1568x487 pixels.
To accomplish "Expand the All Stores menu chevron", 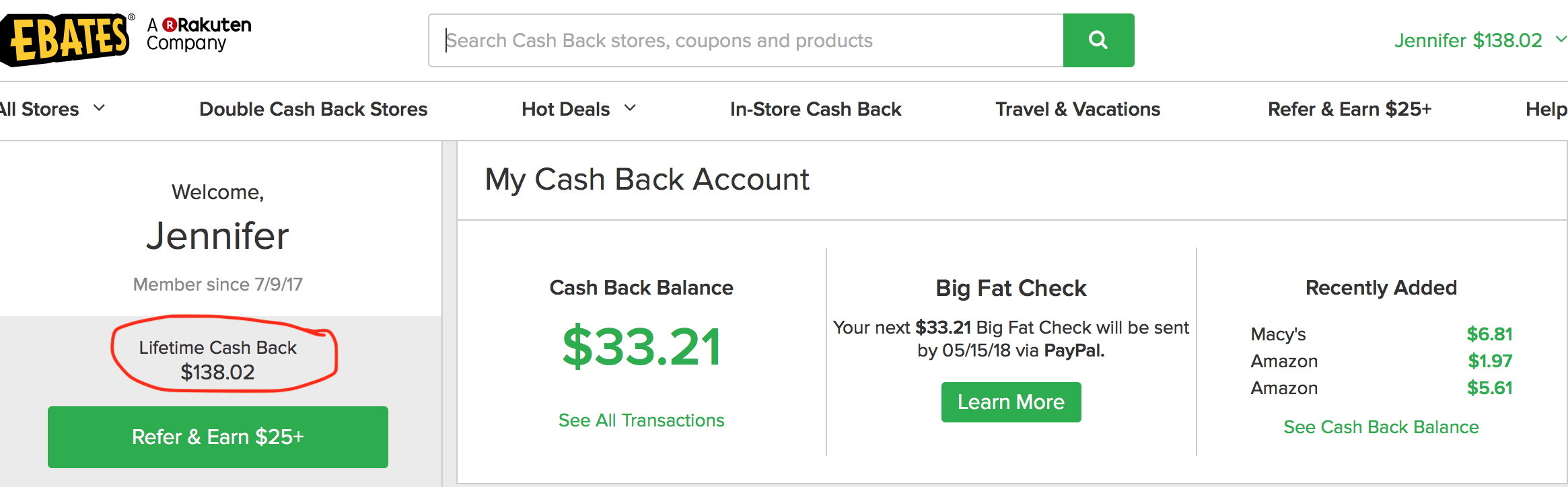I will tap(100, 108).
